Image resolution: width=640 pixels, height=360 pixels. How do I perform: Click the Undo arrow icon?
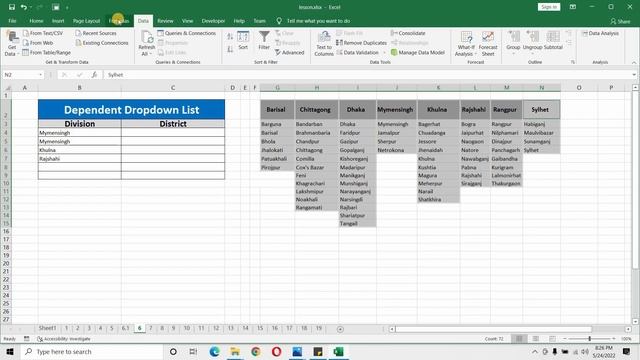coord(24,7)
